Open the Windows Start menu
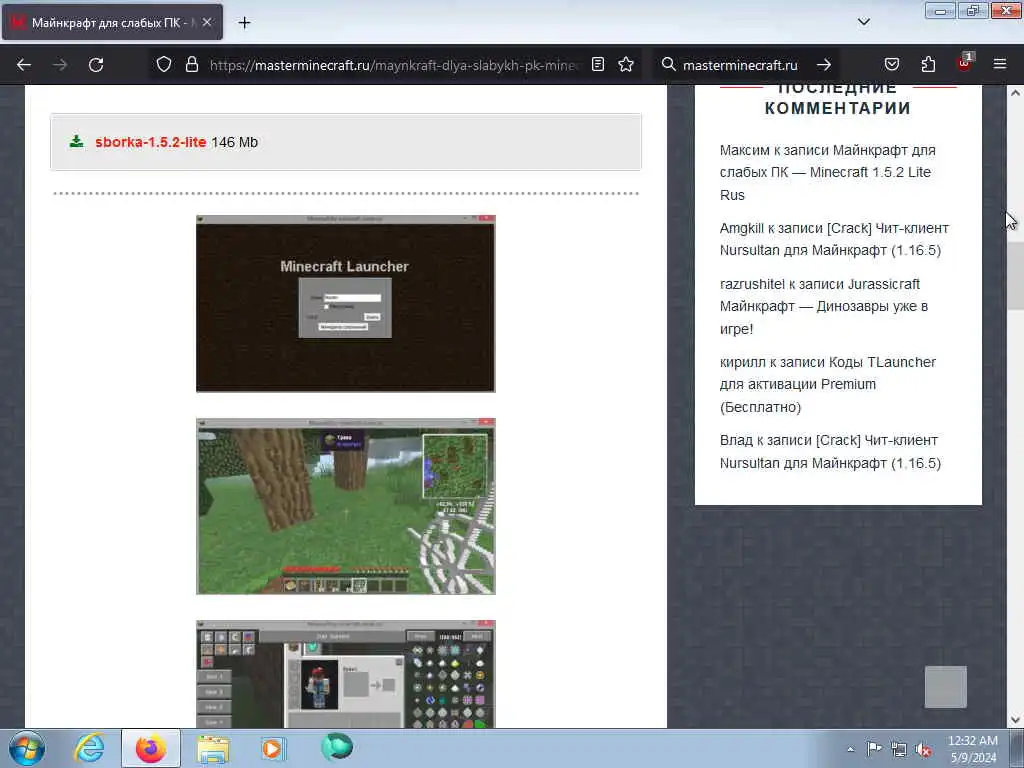Screen dimensions: 1024x768 27,748
